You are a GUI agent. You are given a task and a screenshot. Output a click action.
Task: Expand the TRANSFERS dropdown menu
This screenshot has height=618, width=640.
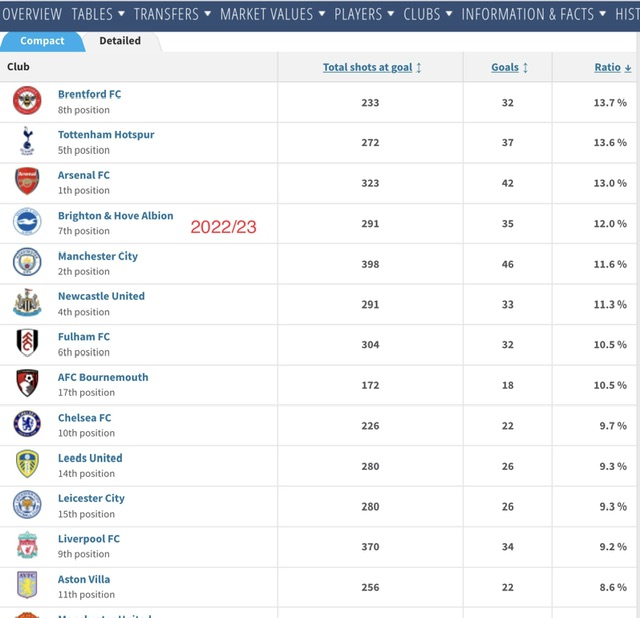[172, 14]
